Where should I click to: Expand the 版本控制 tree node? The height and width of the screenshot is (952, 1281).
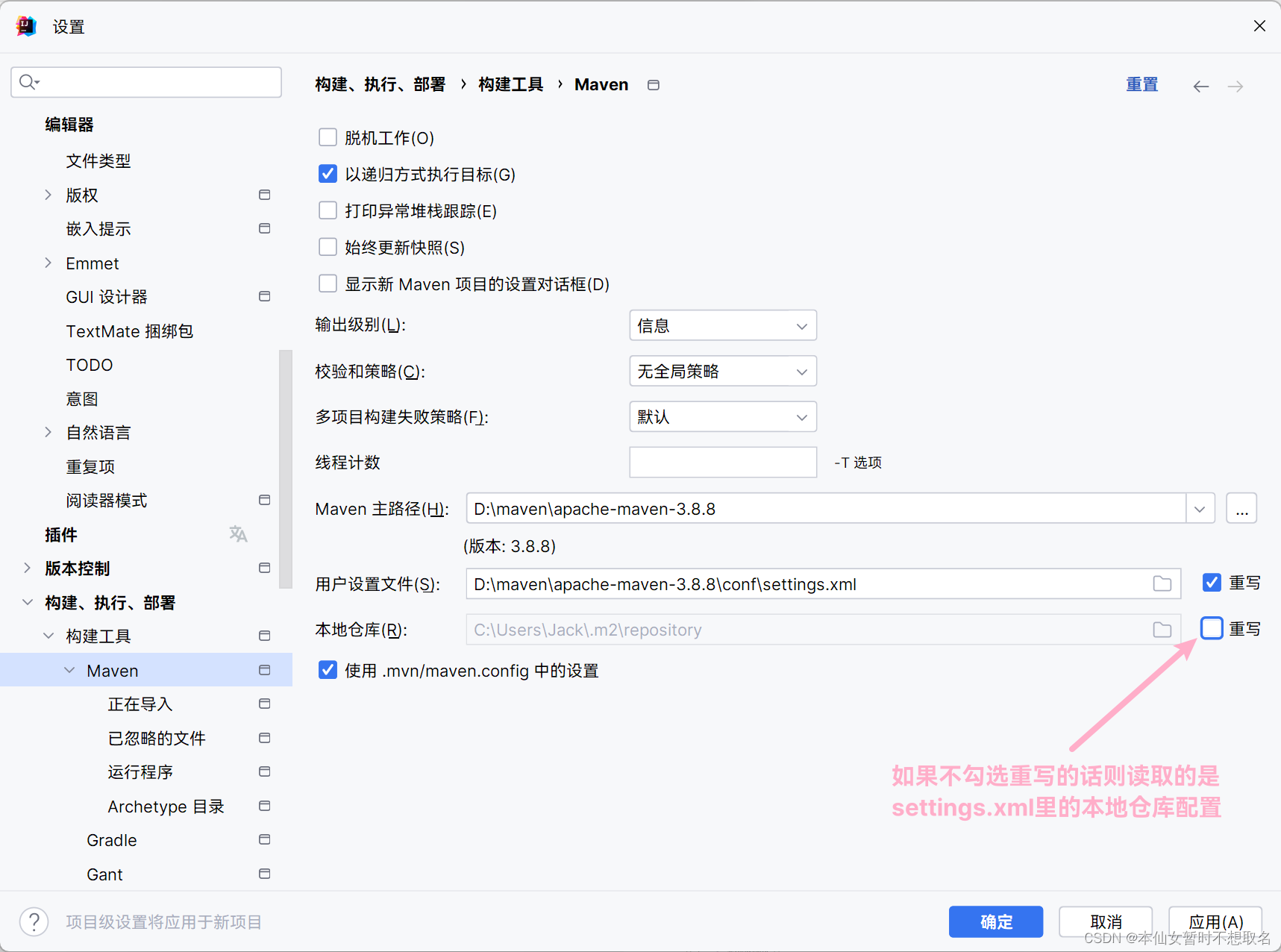tap(28, 568)
